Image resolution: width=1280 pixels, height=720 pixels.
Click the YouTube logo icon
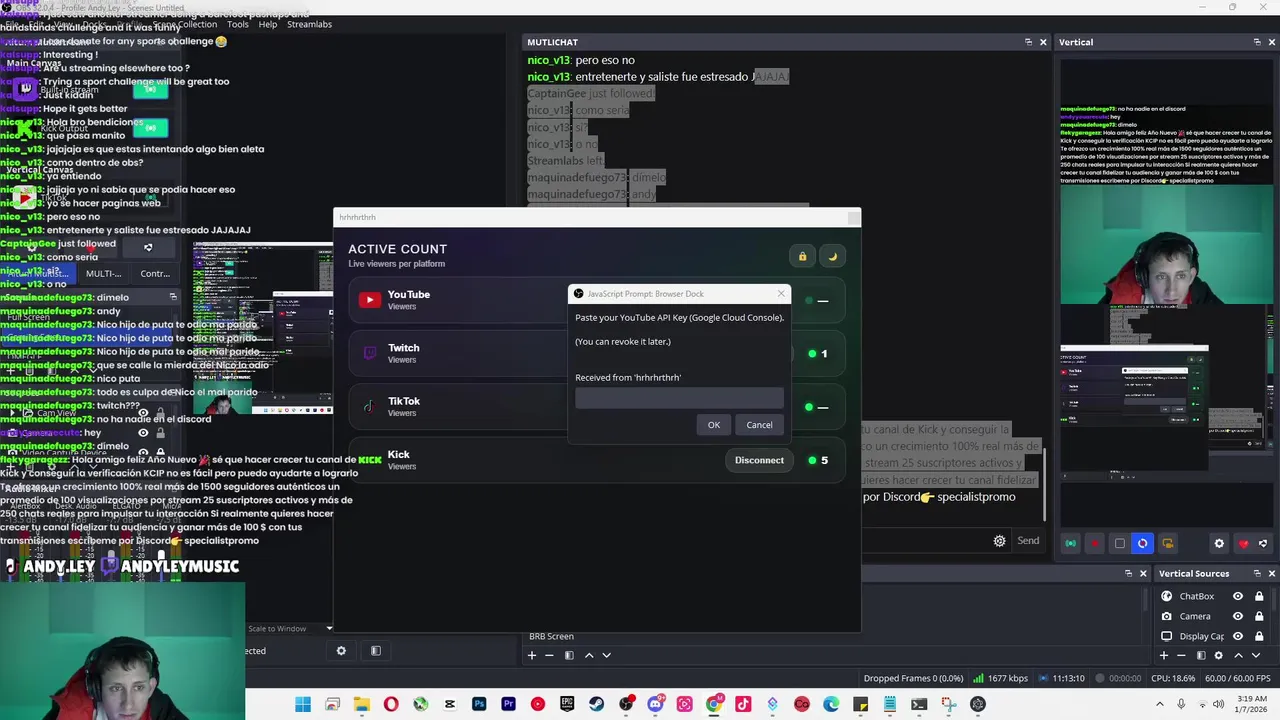point(370,300)
